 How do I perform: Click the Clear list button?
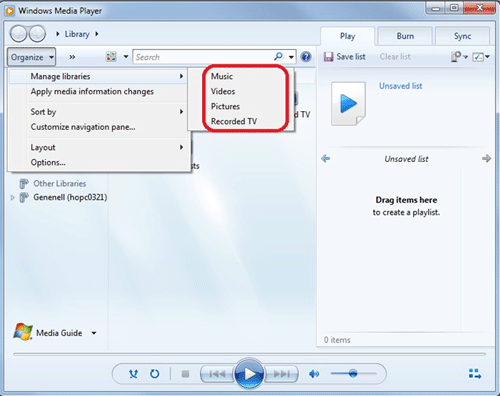[395, 57]
